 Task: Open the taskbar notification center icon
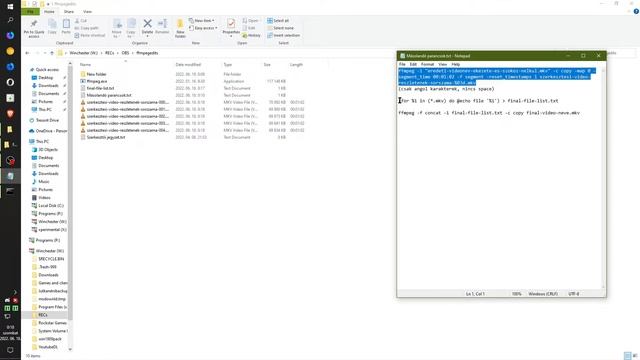10,350
